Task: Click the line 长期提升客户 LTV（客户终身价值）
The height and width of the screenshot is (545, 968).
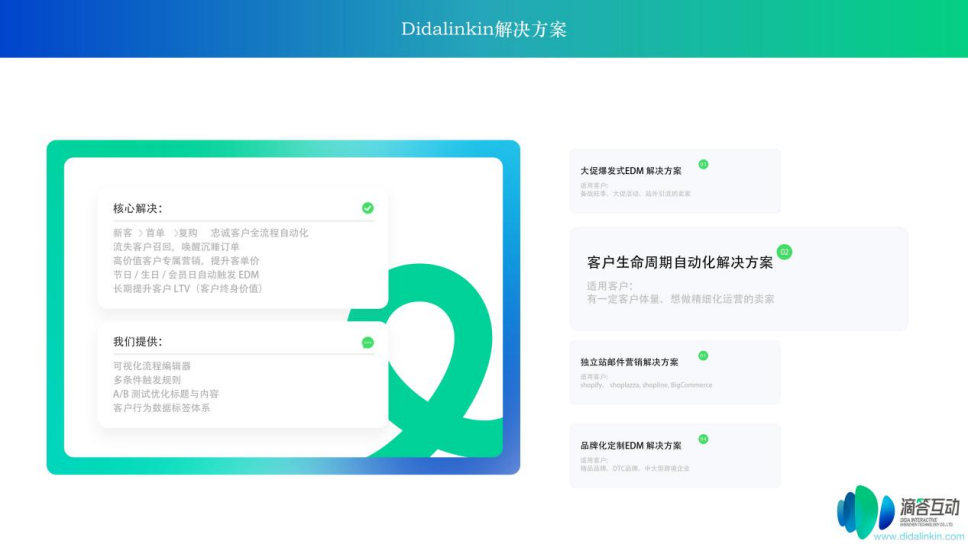Action: click(x=189, y=289)
